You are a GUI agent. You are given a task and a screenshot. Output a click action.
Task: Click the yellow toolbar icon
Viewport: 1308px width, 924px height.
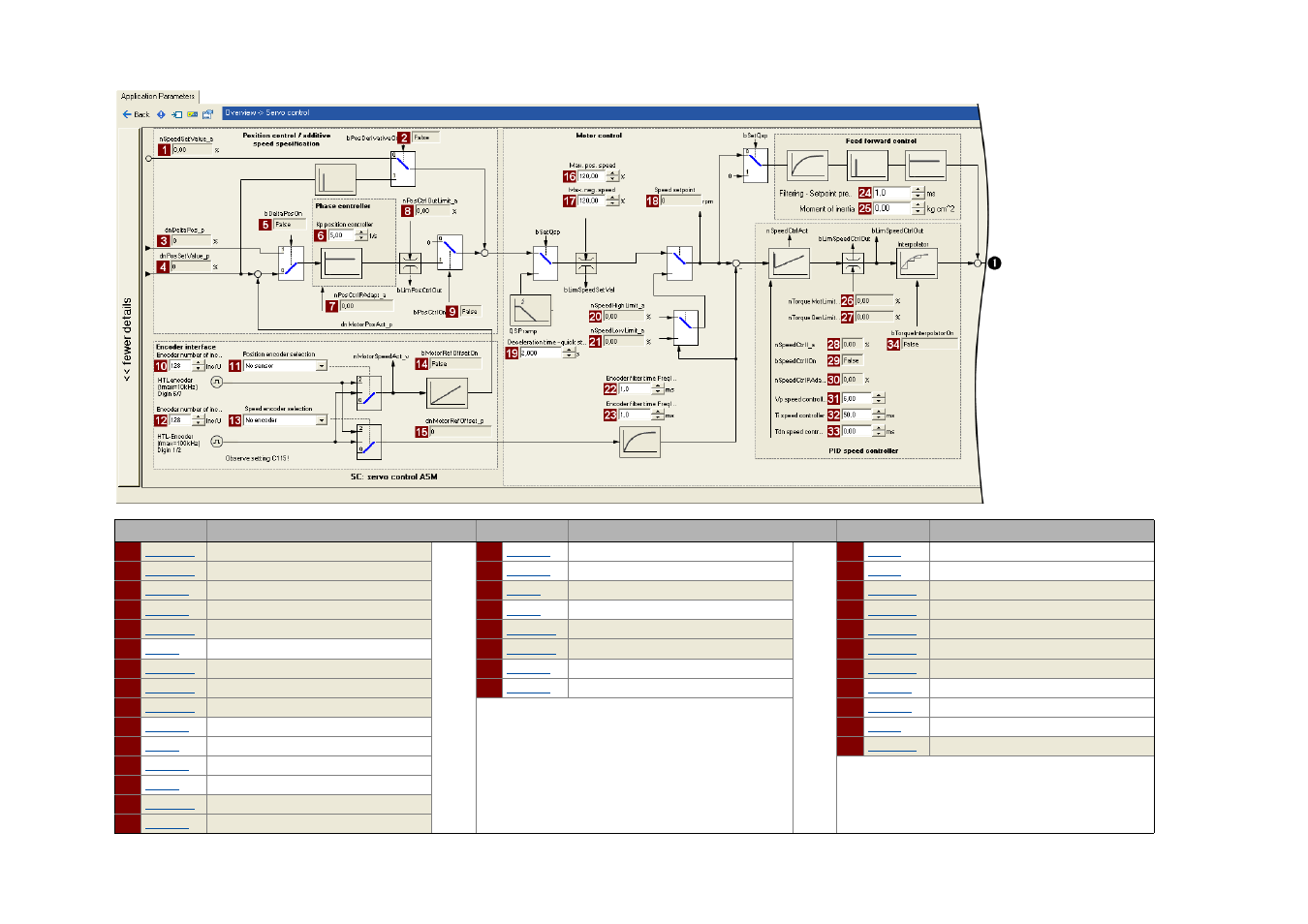[192, 114]
